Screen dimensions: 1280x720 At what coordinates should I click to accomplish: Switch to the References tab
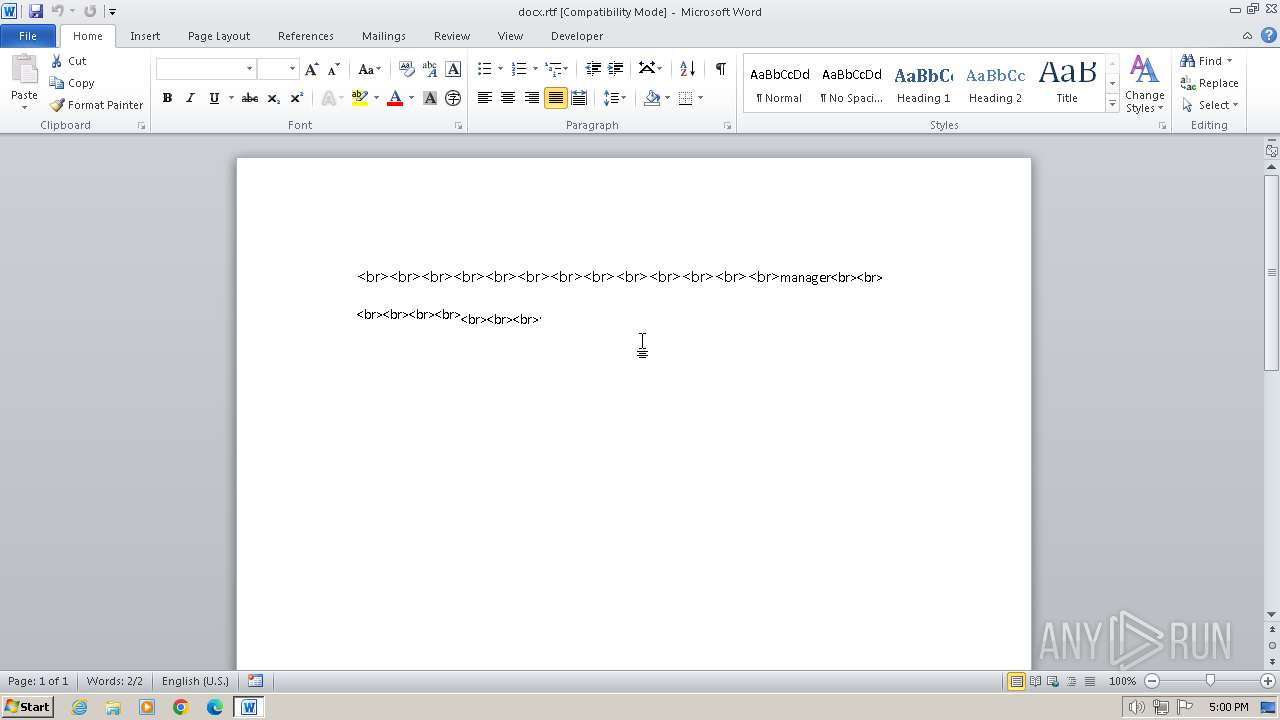click(306, 35)
